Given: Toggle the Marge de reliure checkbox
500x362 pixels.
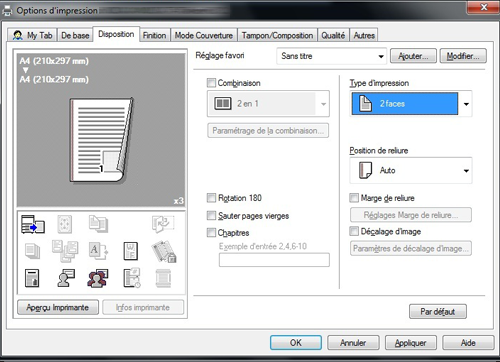Looking at the screenshot, I should point(354,198).
